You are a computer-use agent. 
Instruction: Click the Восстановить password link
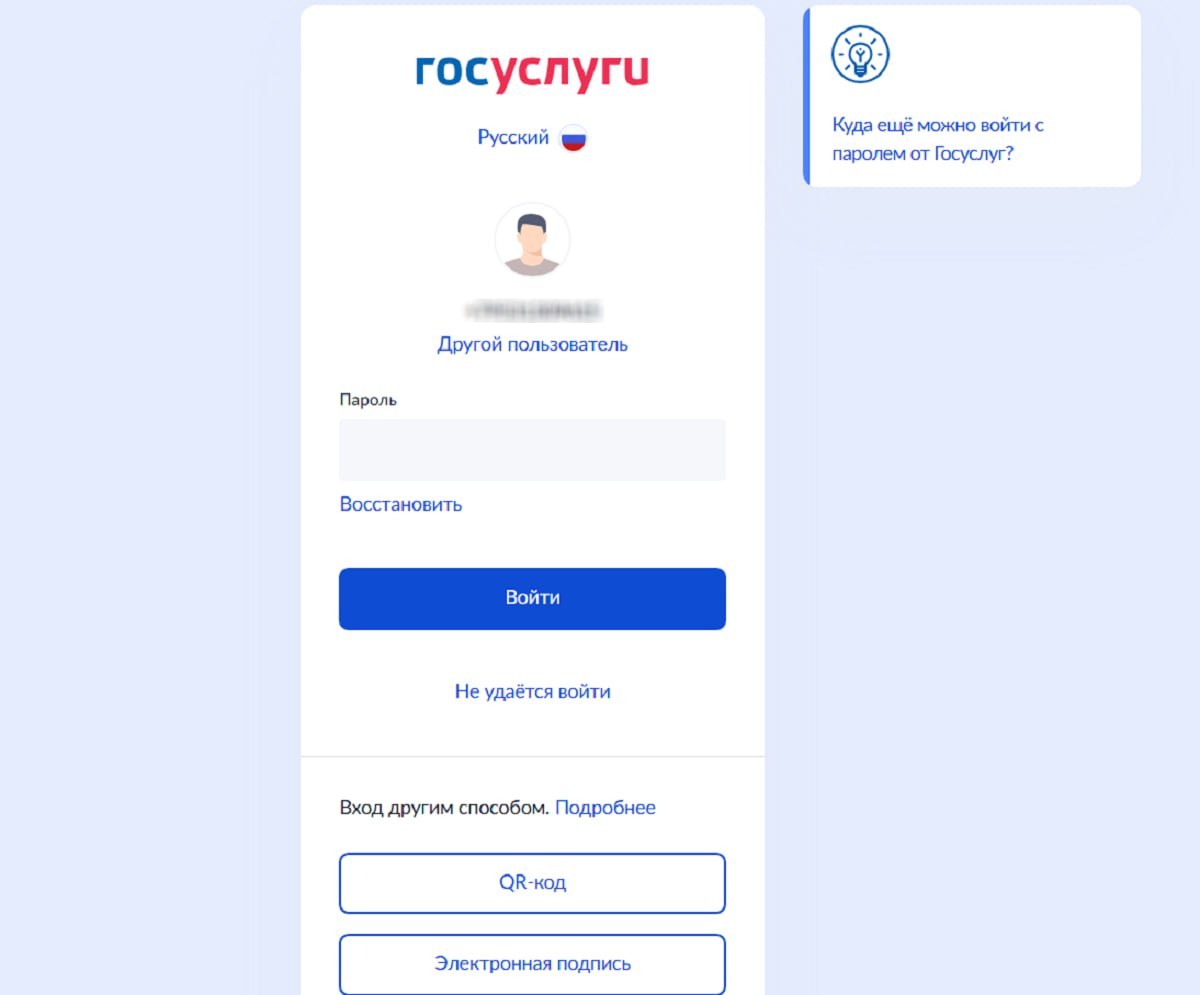click(400, 504)
